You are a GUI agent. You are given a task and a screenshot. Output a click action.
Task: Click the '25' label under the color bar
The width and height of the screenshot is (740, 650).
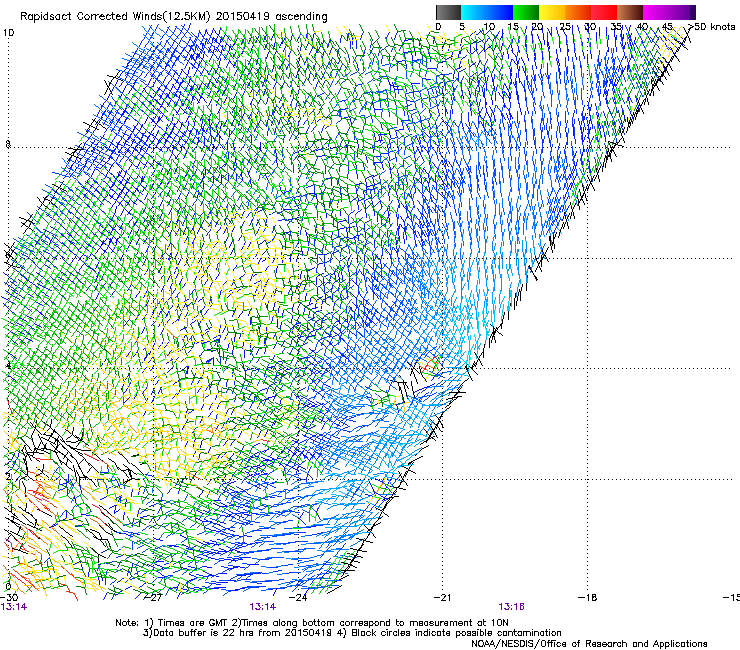[x=564, y=26]
